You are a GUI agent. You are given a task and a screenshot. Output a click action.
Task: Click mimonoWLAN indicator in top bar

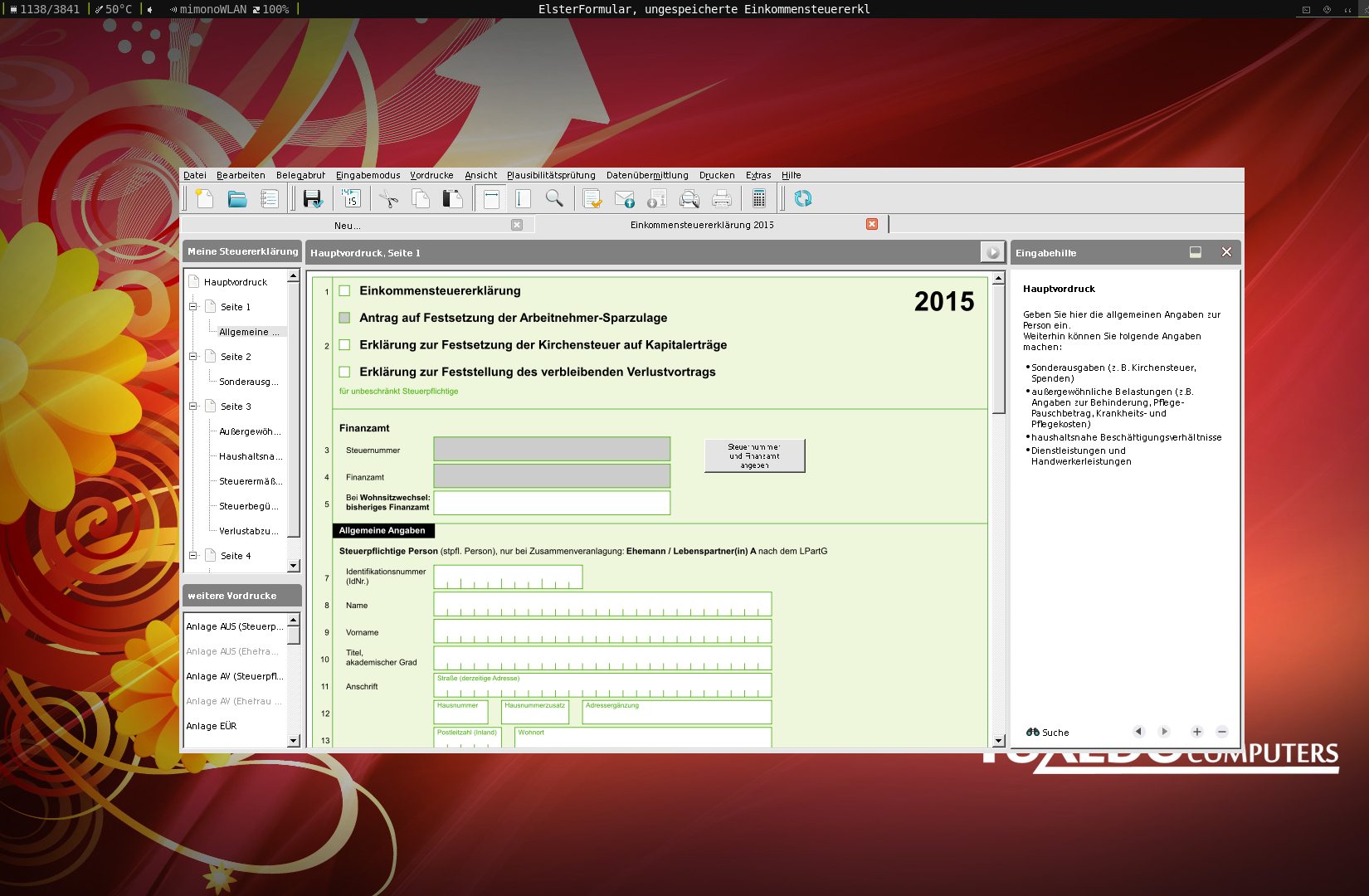207,9
